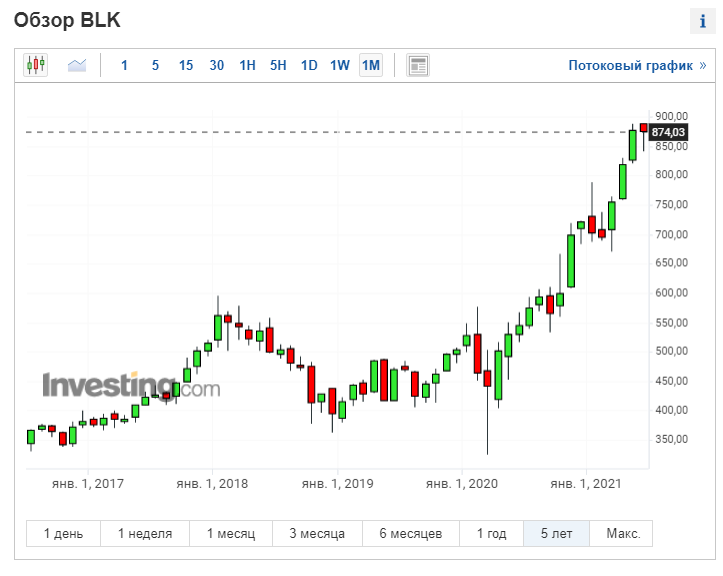Image resolution: width=723 pixels, height=576 pixels.
Task: Select the 1D interval
Action: point(309,65)
